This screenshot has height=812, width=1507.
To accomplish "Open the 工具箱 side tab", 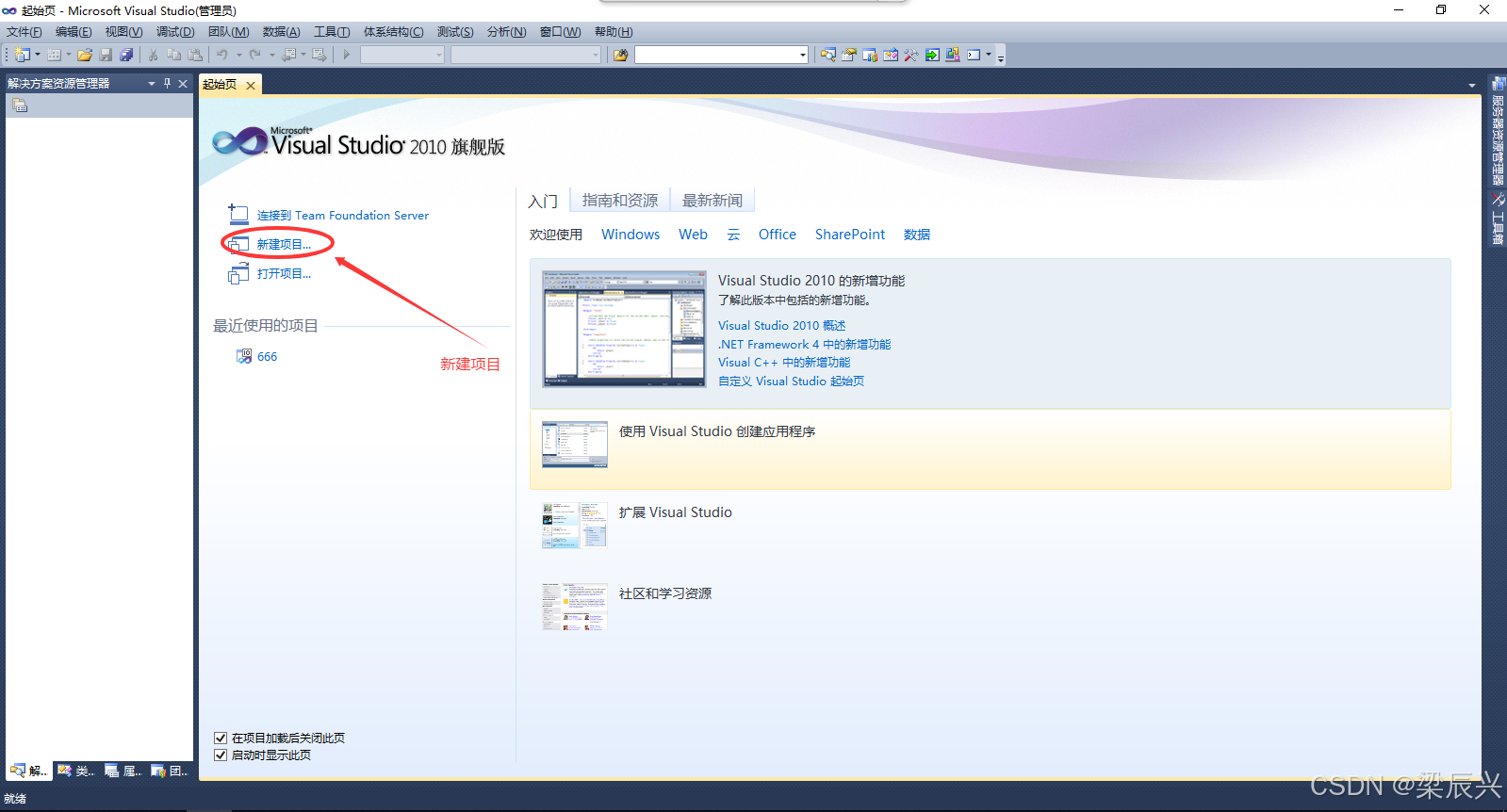I will tap(1498, 219).
